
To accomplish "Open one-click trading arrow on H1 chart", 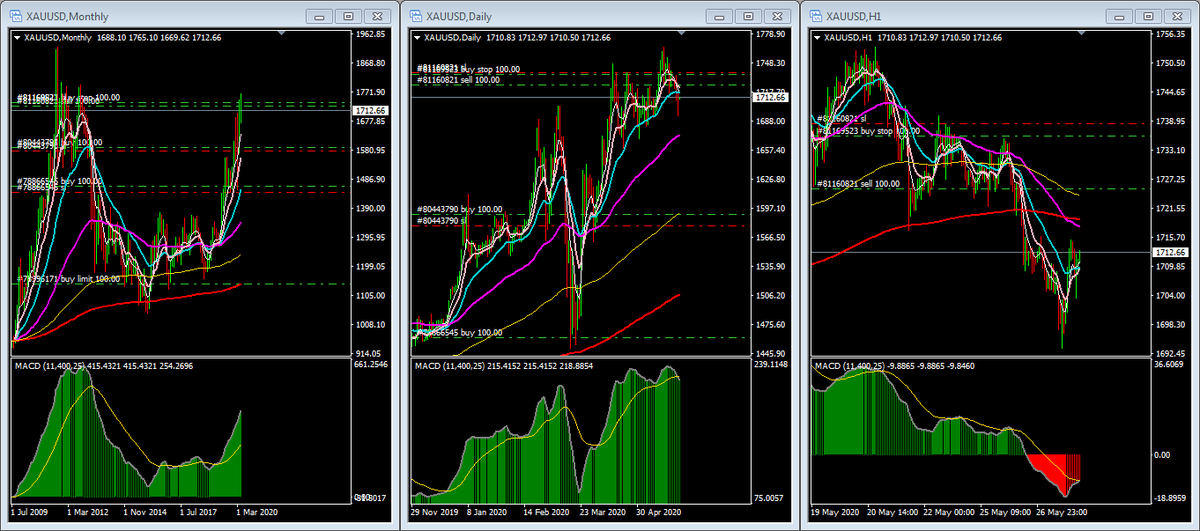I will point(815,37).
